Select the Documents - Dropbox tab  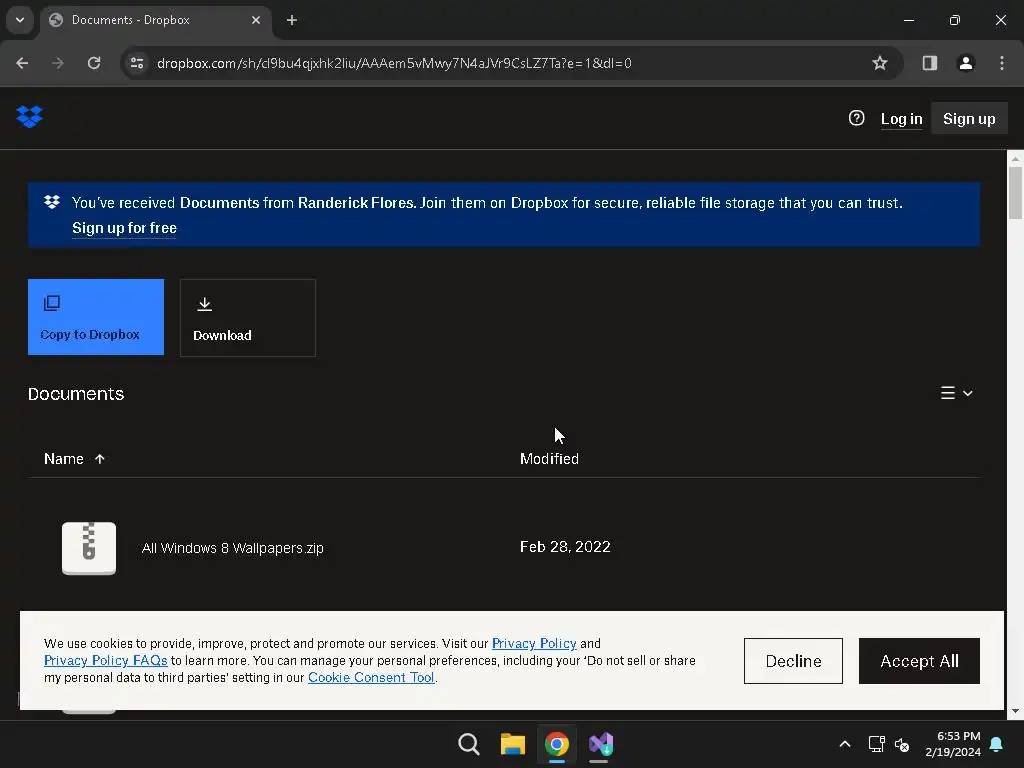click(x=155, y=20)
